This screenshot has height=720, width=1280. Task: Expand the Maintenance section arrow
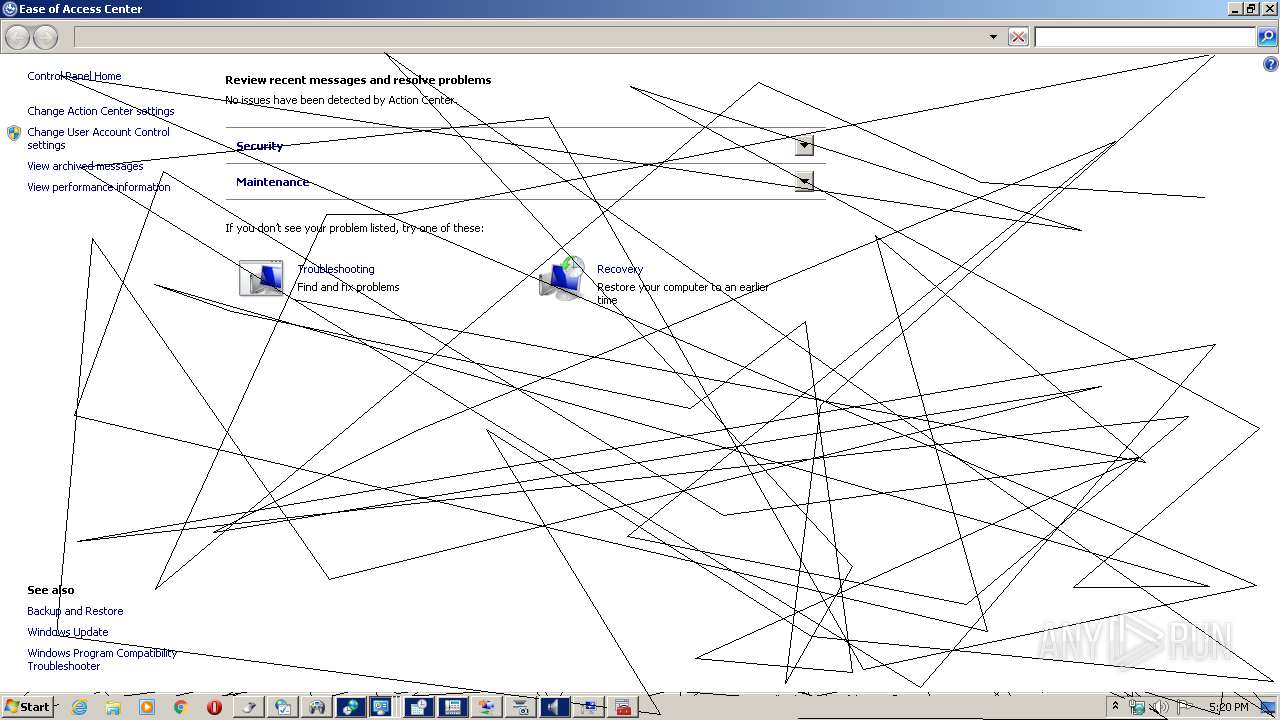[804, 181]
